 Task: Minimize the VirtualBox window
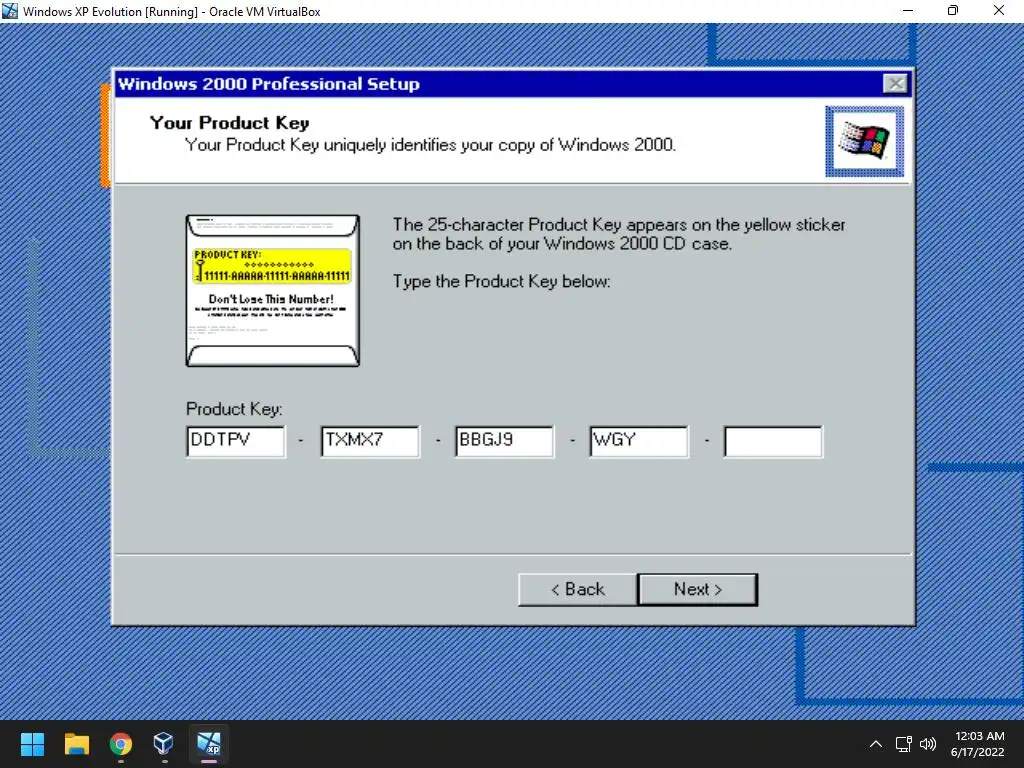click(908, 10)
